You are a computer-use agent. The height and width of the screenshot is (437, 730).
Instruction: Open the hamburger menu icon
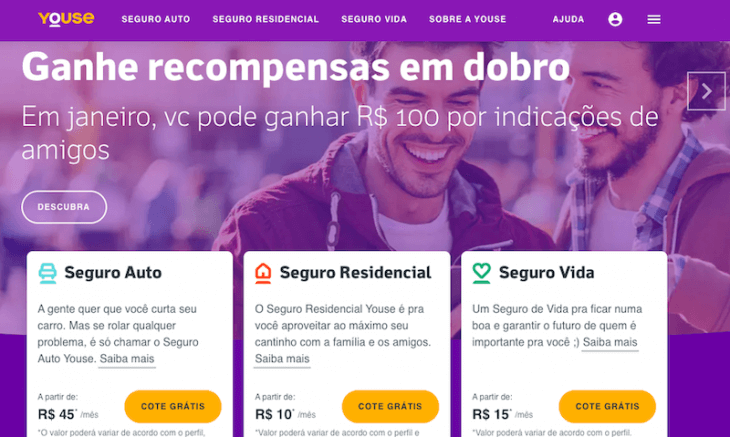[x=654, y=19]
